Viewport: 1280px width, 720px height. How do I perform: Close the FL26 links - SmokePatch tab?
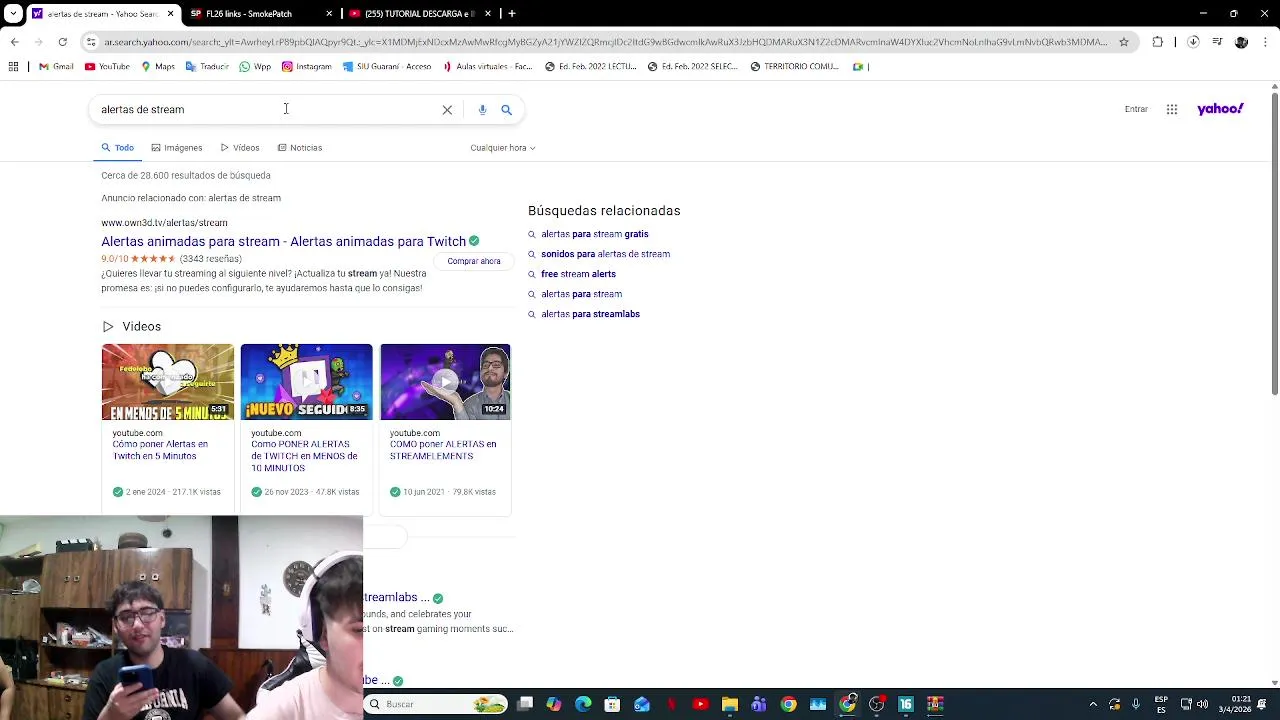click(x=329, y=14)
